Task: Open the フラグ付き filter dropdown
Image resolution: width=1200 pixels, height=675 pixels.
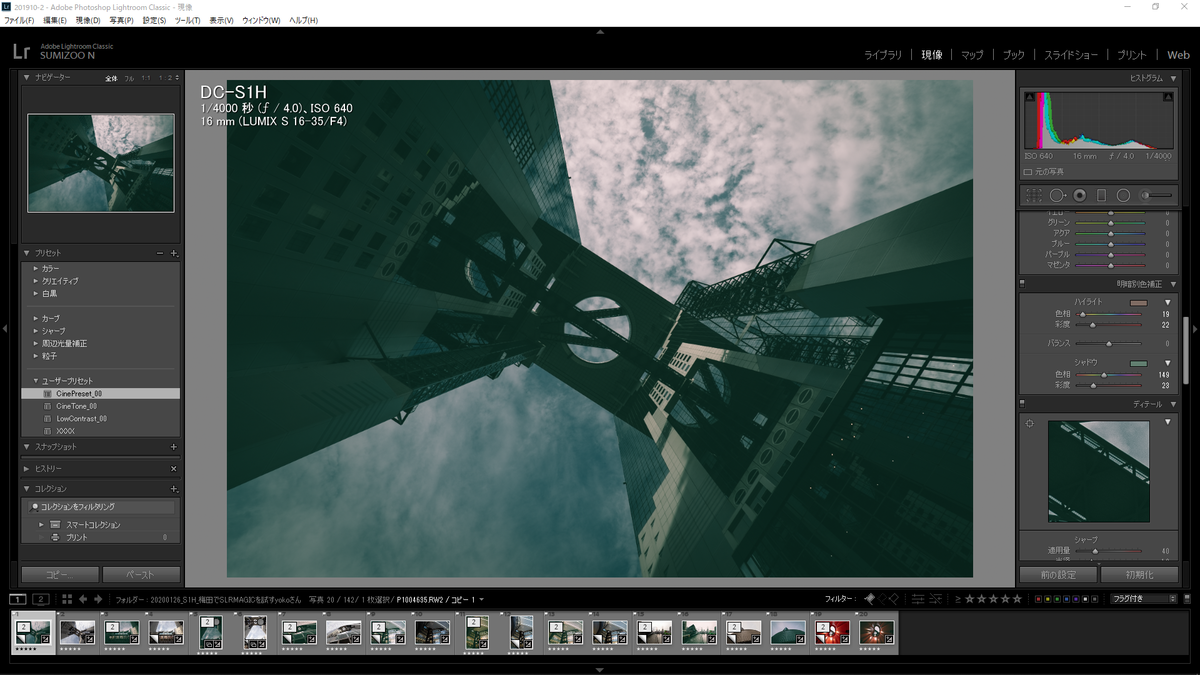Action: pos(1145,599)
